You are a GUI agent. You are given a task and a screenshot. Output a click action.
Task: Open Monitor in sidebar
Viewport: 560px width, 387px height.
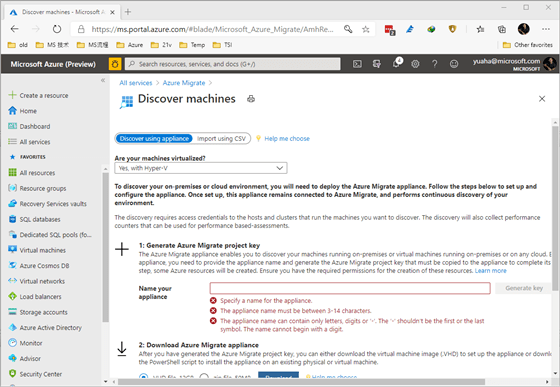[25, 343]
